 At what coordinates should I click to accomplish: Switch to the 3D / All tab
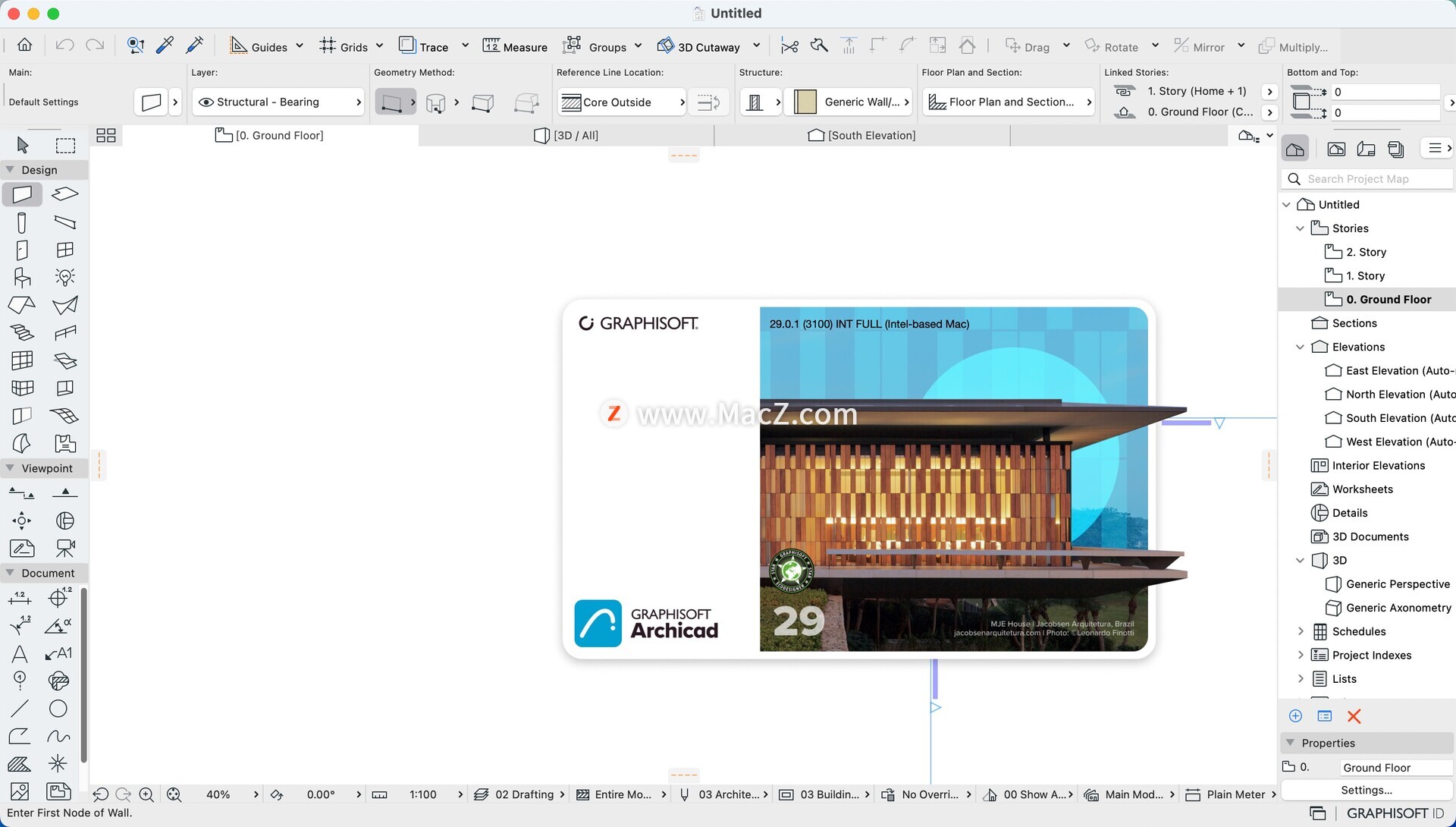point(566,135)
